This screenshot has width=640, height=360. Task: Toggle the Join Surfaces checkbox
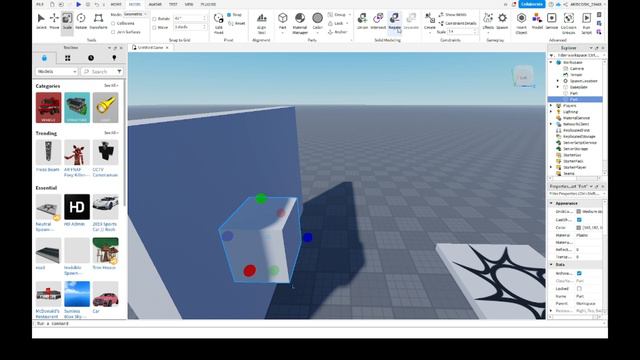pyautogui.click(x=113, y=32)
